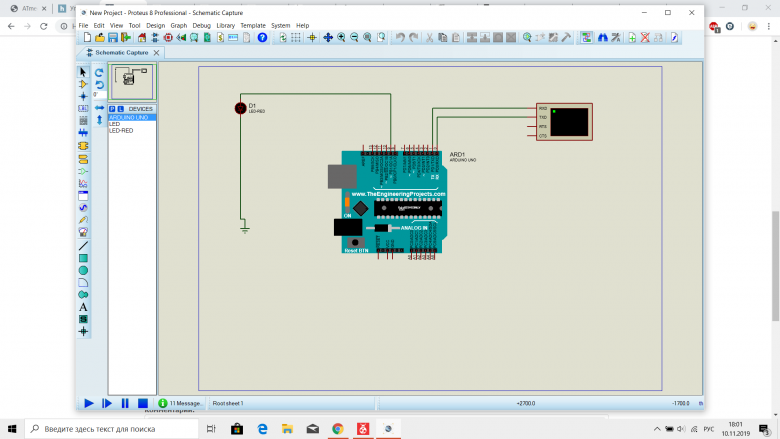Click Windows Start button
Viewport: 780px width, 439px height.
12,429
